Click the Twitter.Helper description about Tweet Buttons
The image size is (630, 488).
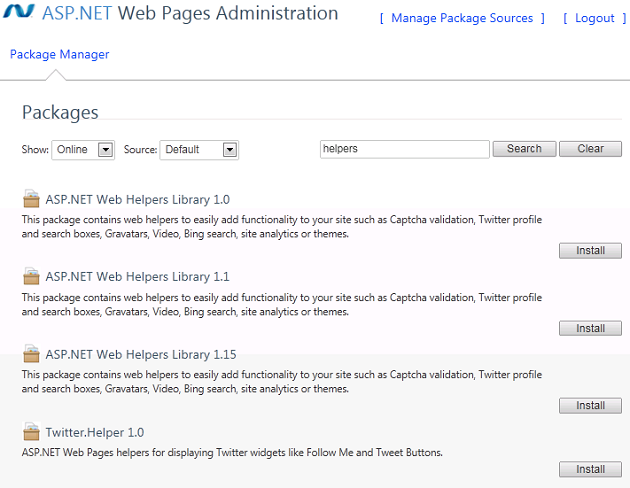pos(232,453)
